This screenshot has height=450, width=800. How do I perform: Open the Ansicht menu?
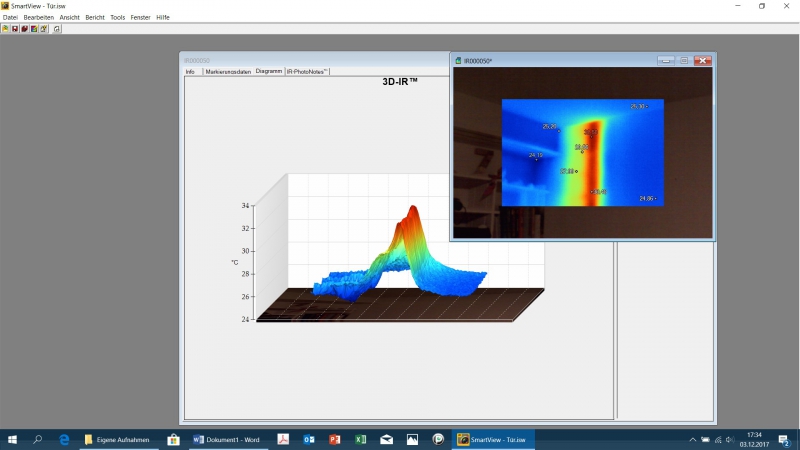pyautogui.click(x=70, y=17)
